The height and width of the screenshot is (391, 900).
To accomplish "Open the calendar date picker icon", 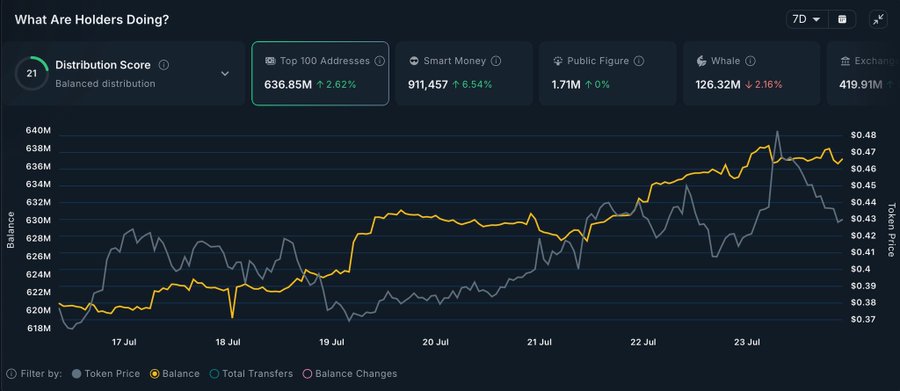I will coord(842,19).
